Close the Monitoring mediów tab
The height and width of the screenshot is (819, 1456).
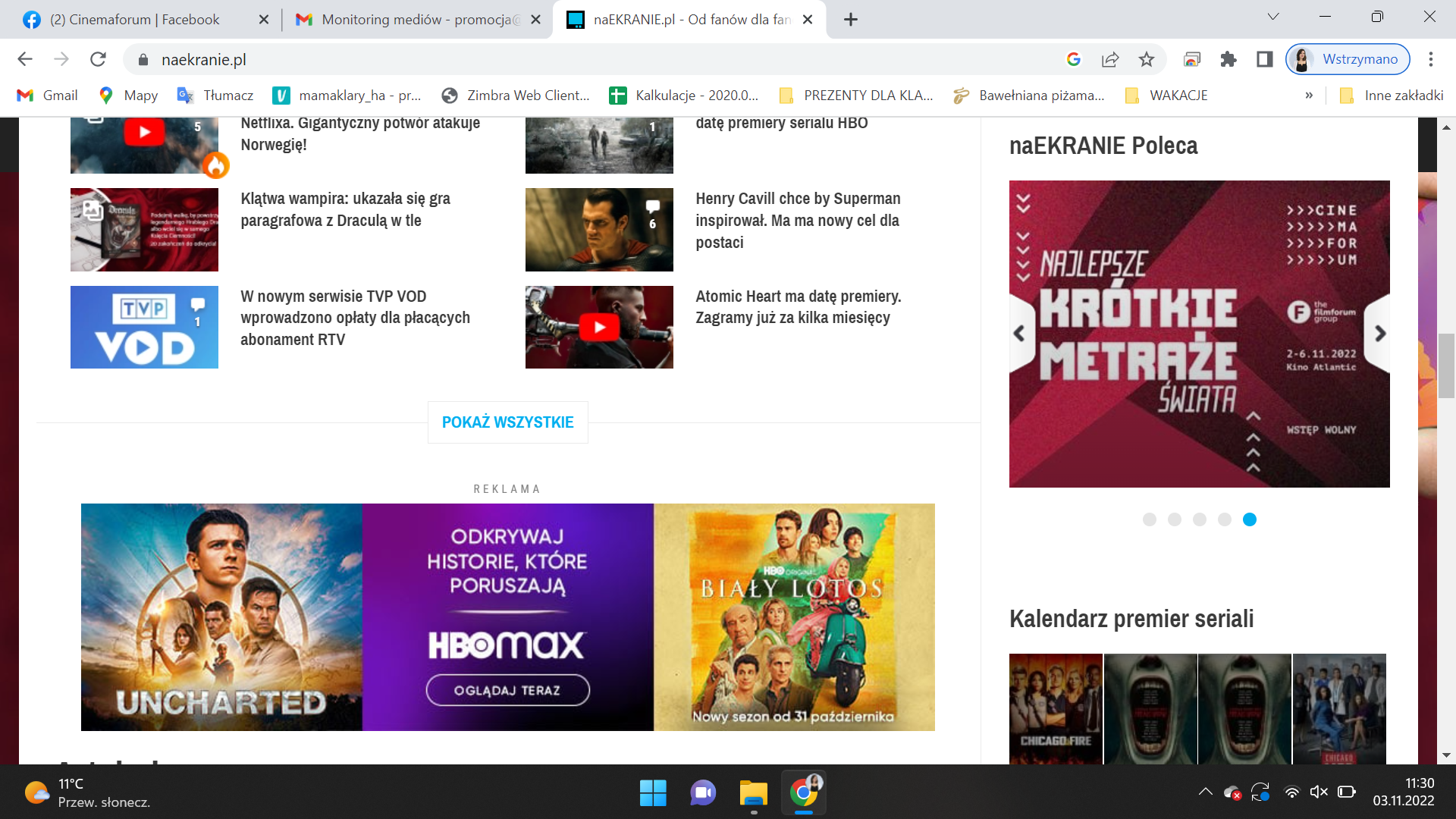(x=536, y=20)
